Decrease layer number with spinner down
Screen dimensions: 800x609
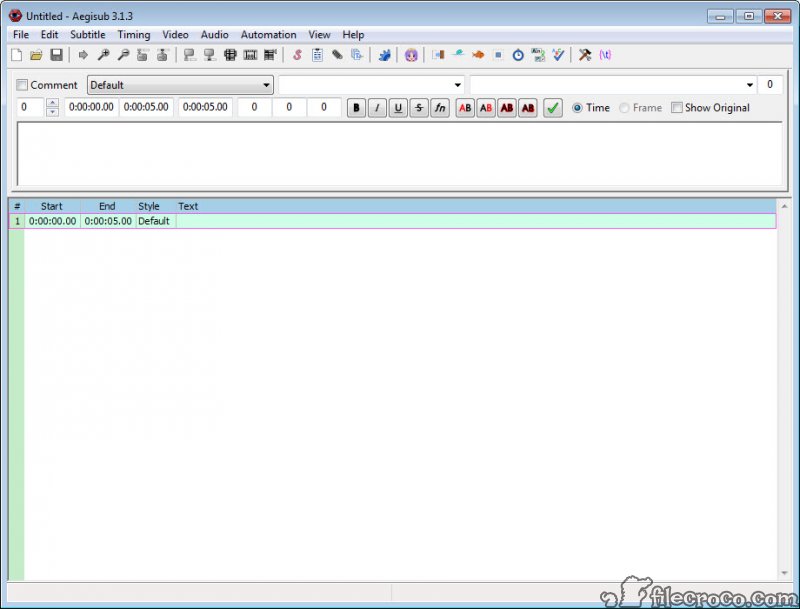point(52,112)
